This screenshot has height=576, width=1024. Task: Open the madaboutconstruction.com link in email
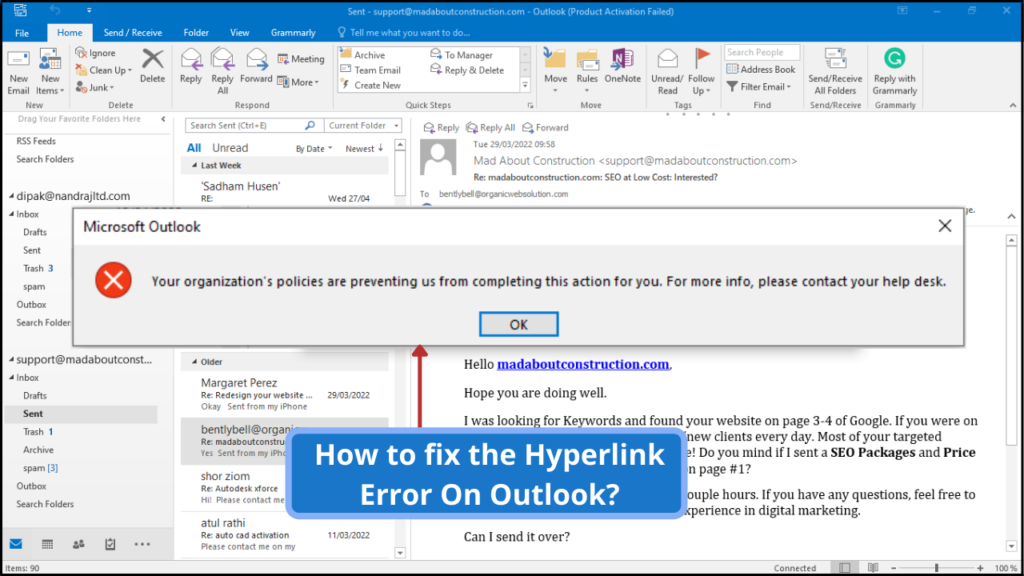(583, 365)
